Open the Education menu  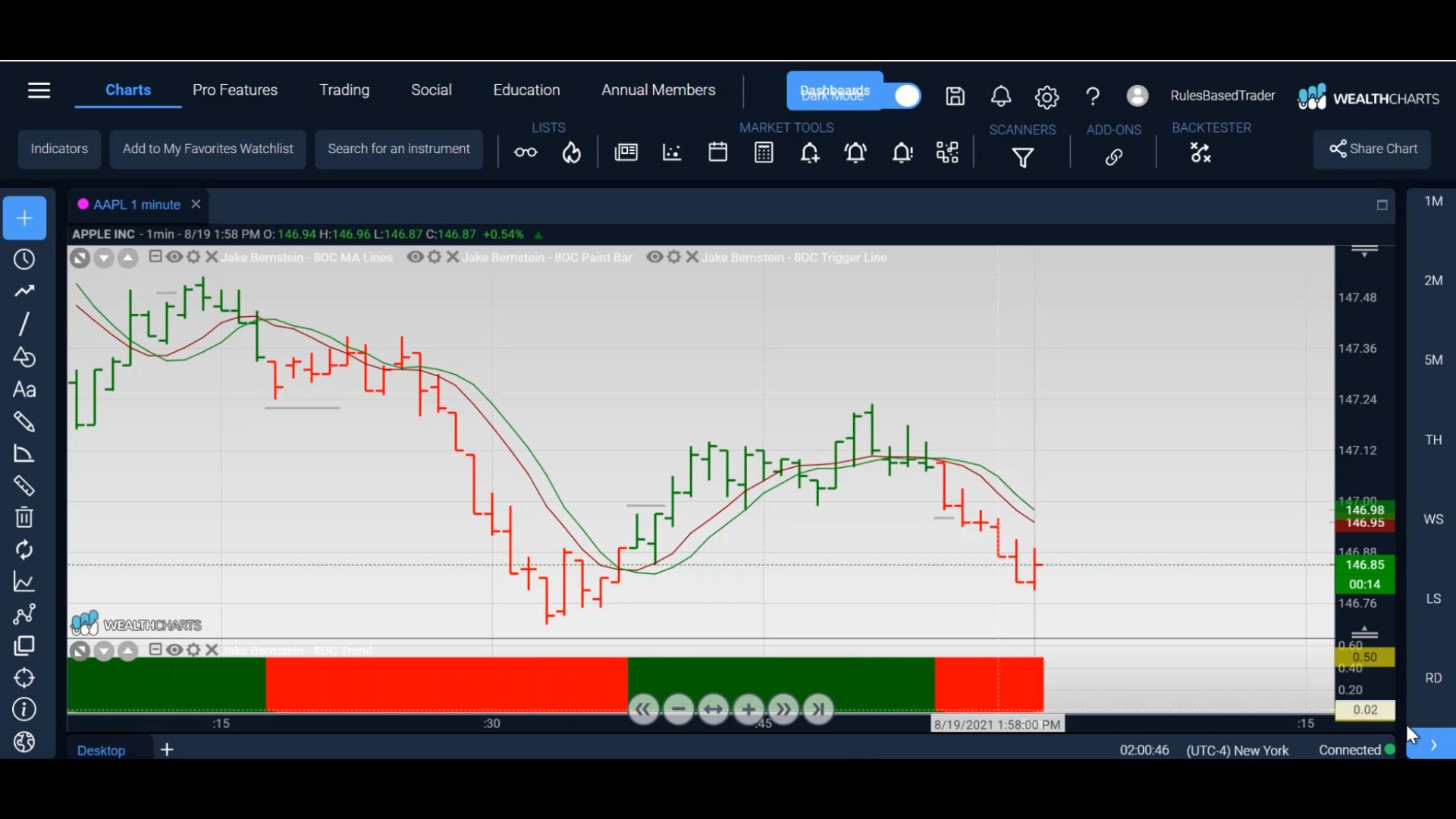click(526, 89)
